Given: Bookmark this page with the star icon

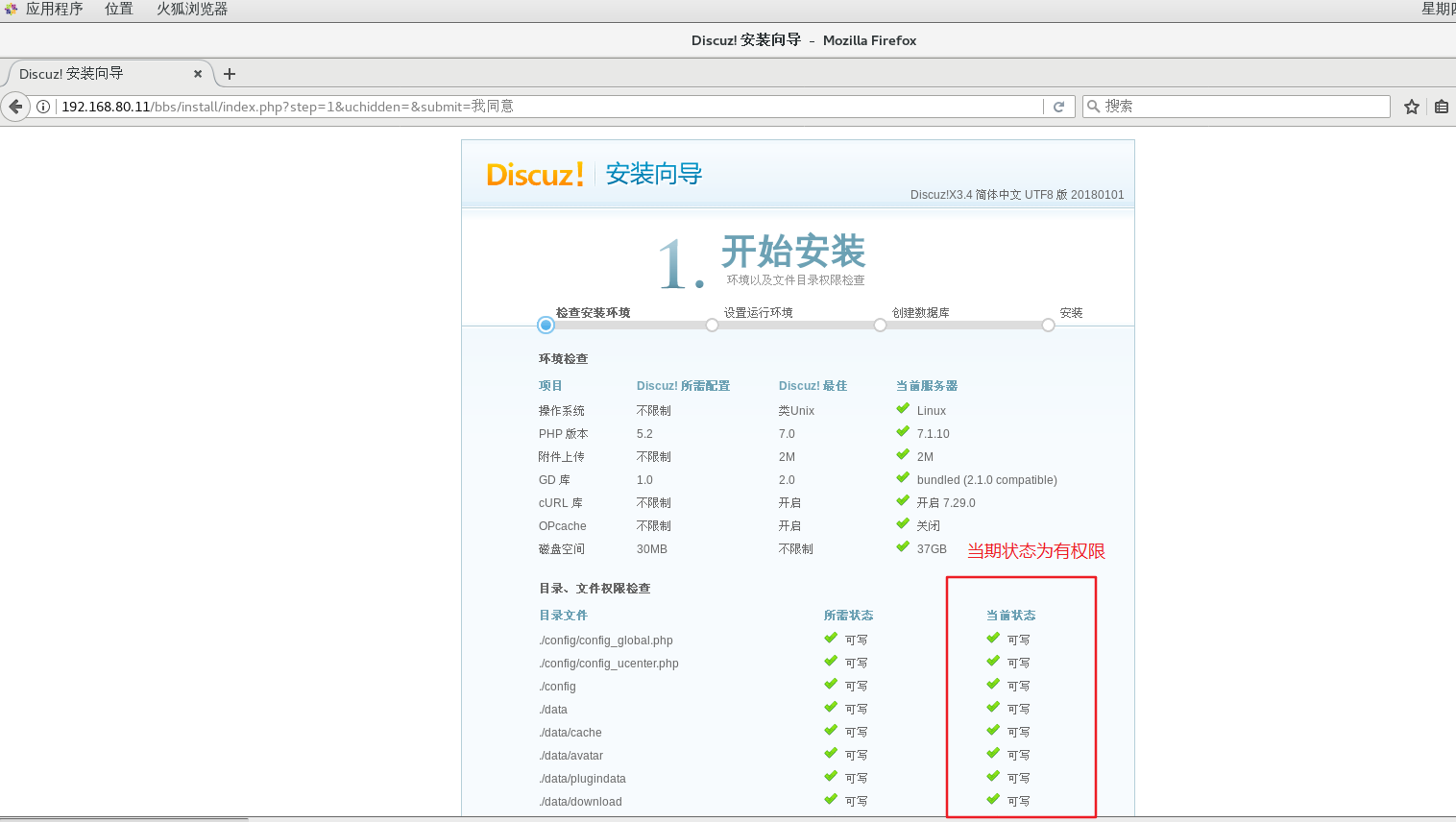Looking at the screenshot, I should (1412, 107).
